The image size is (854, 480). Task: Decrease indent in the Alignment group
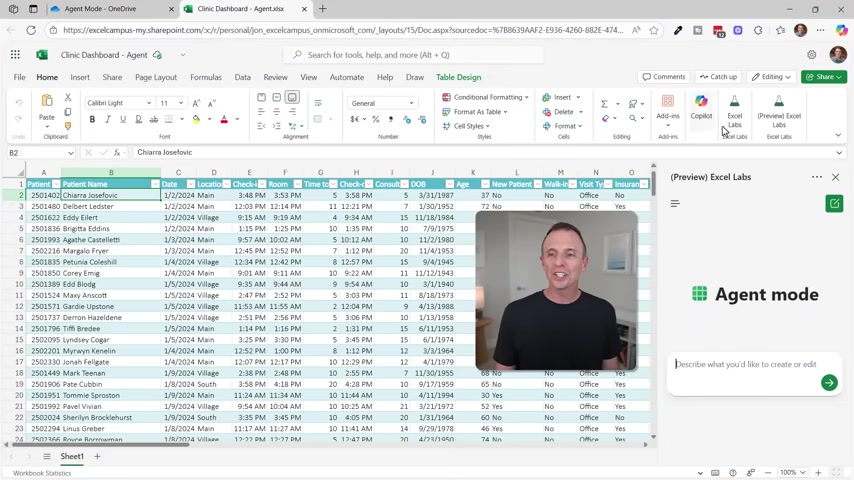click(261, 126)
